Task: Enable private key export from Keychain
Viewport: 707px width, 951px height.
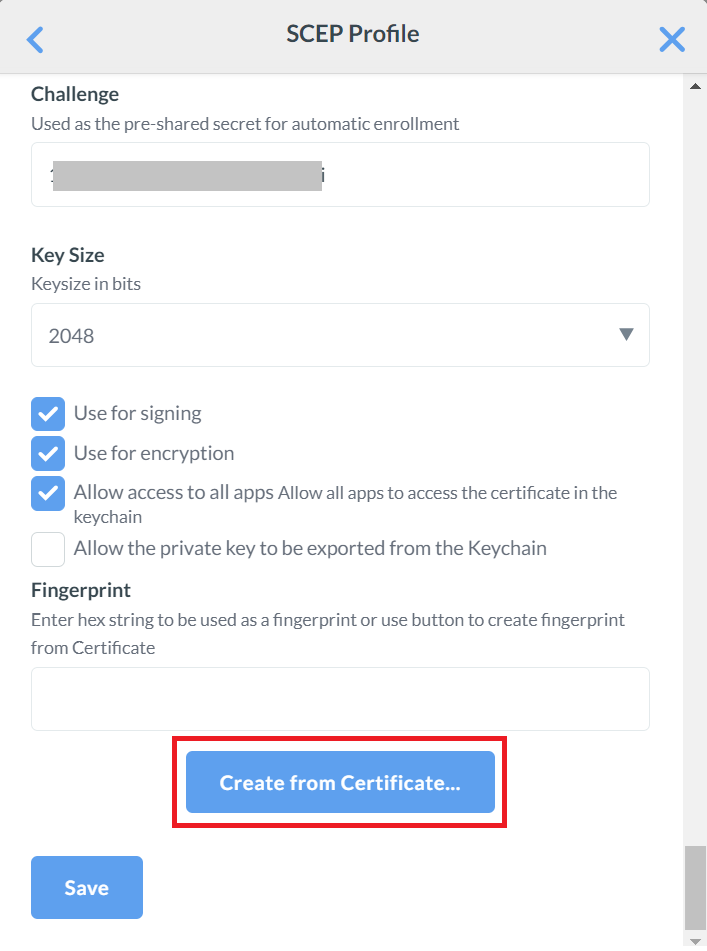Action: point(48,549)
